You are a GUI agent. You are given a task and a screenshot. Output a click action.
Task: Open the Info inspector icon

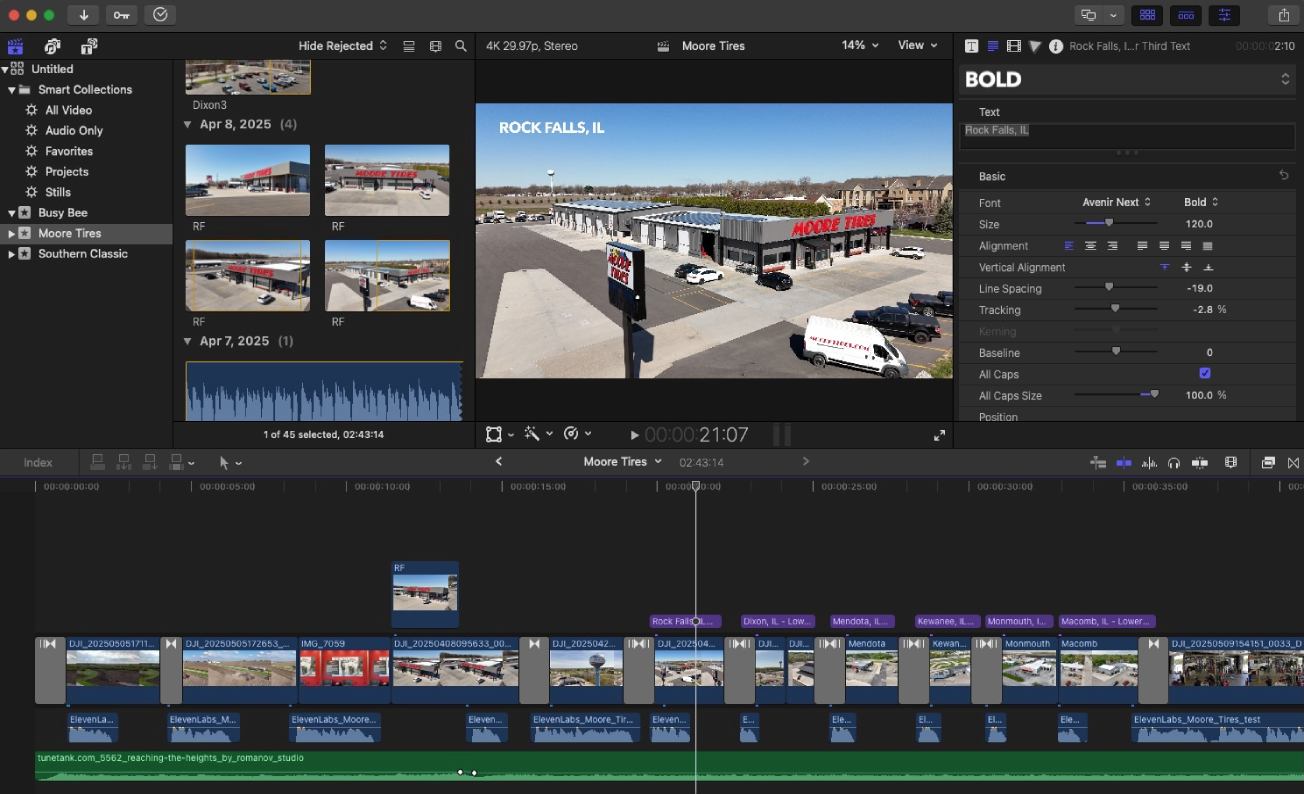tap(1056, 46)
